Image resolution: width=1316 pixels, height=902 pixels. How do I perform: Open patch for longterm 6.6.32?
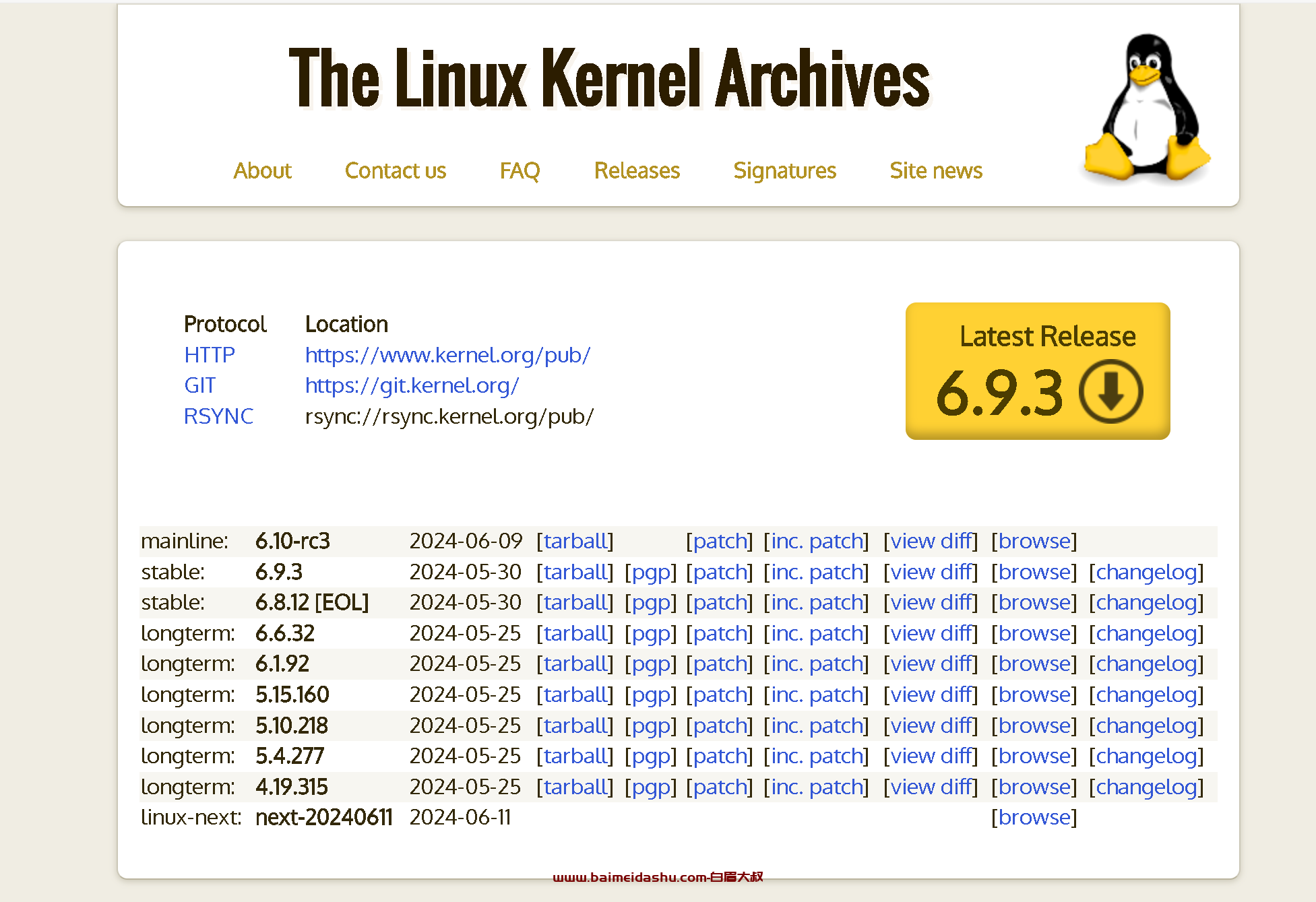click(x=720, y=633)
